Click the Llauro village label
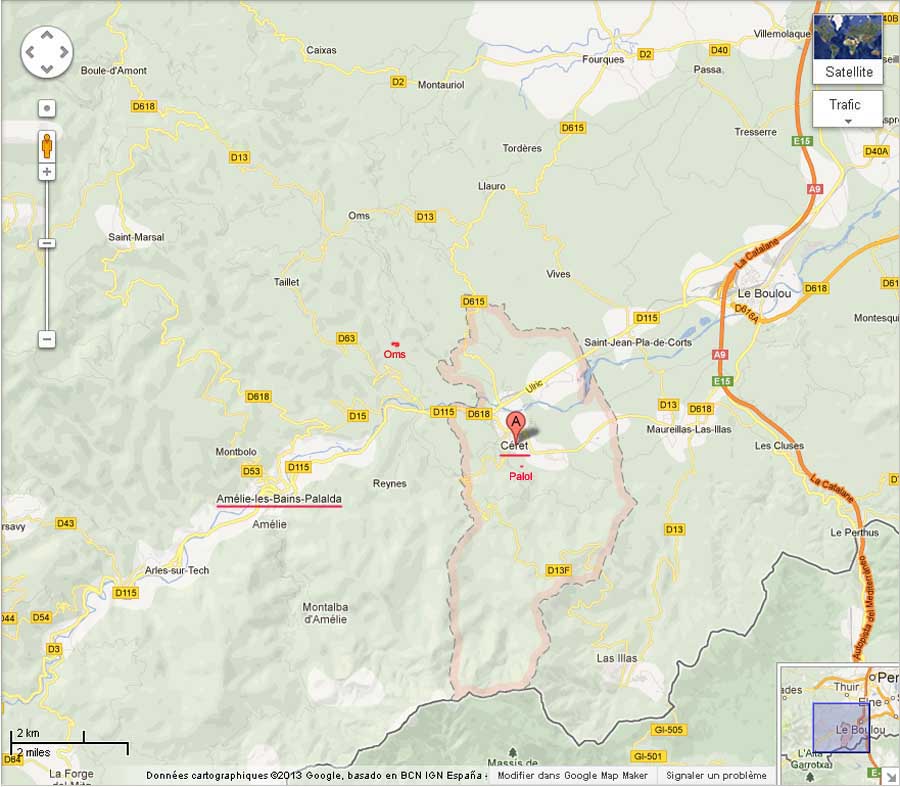 tap(492, 186)
